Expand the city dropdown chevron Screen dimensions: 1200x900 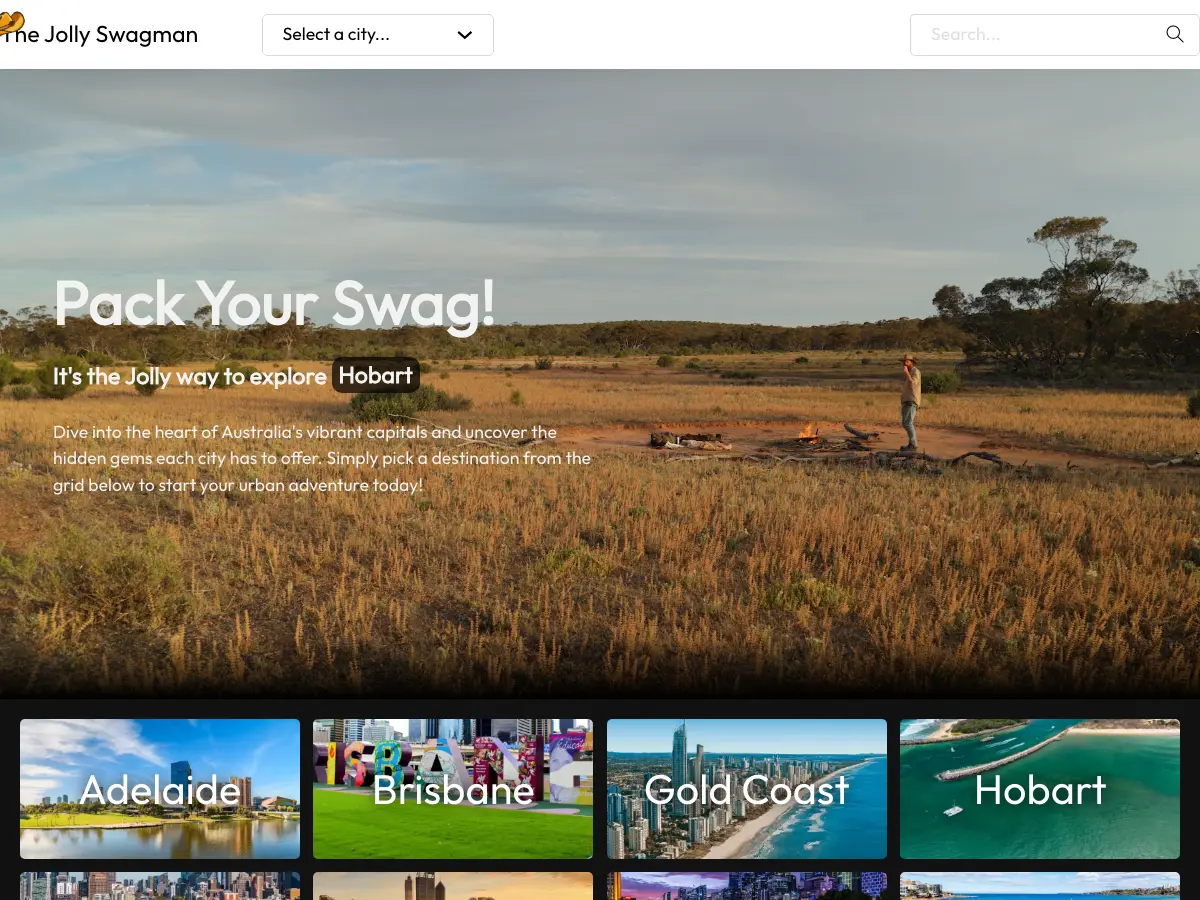coord(465,35)
